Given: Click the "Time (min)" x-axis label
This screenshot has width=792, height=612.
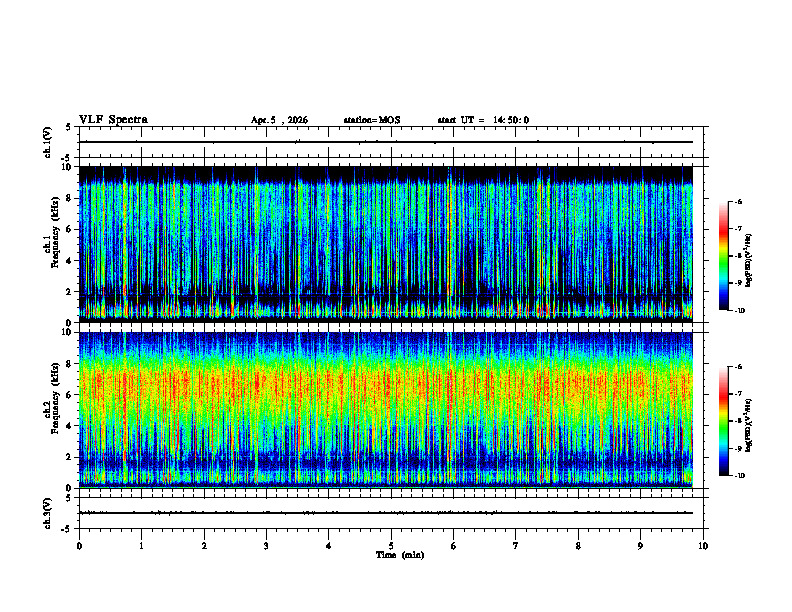Looking at the screenshot, I should pos(400,555).
